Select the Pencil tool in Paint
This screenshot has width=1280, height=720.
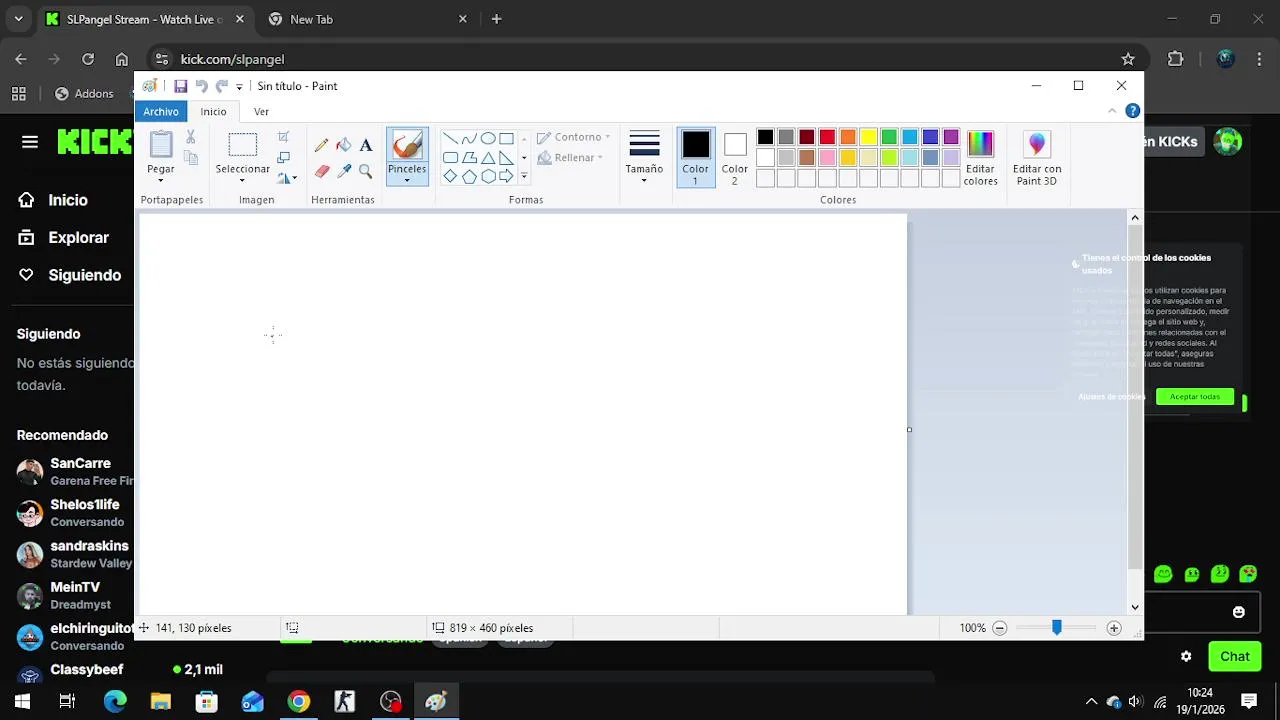(321, 146)
